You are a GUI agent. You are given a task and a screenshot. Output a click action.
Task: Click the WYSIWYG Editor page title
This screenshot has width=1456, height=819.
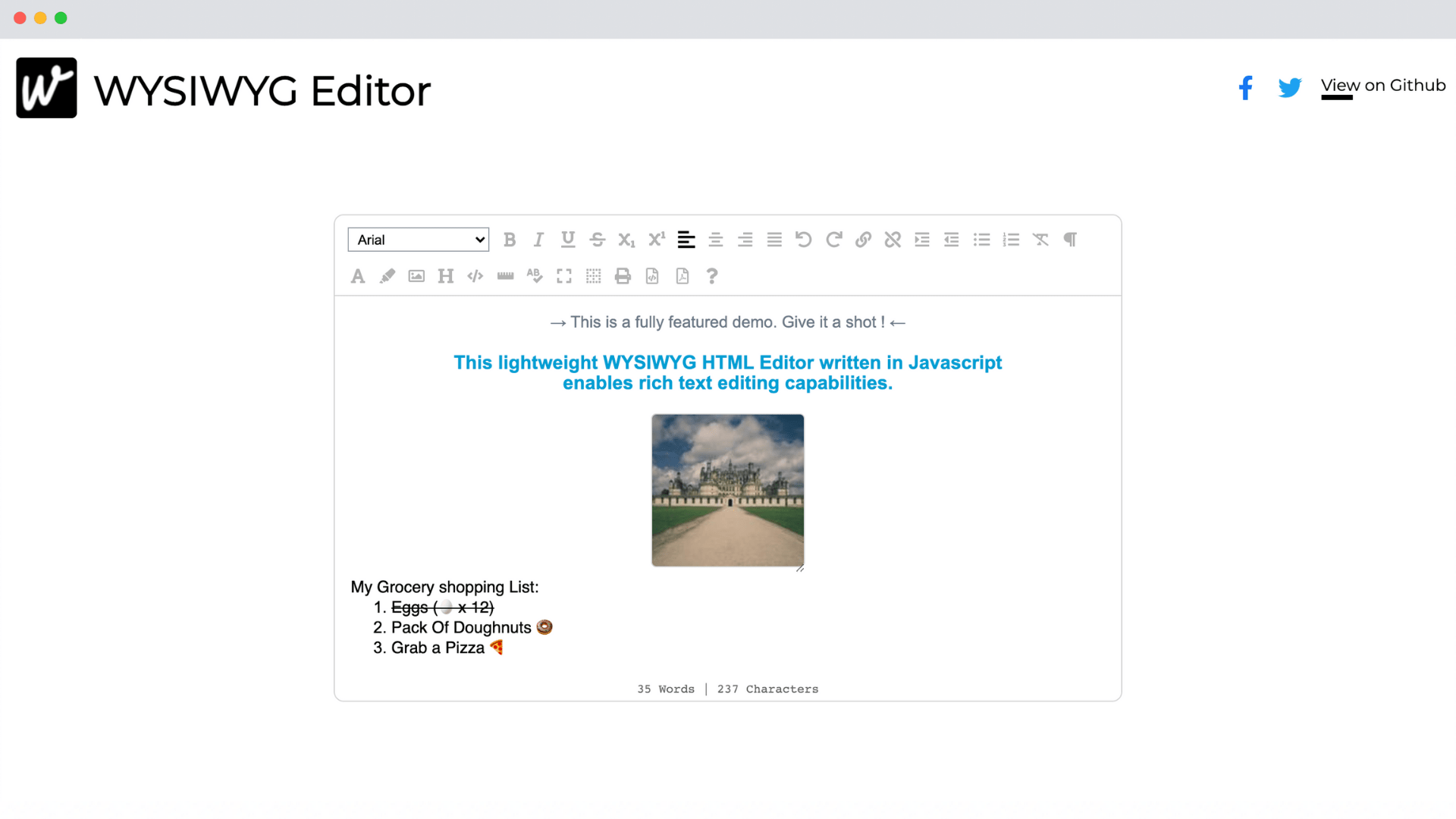tap(262, 91)
